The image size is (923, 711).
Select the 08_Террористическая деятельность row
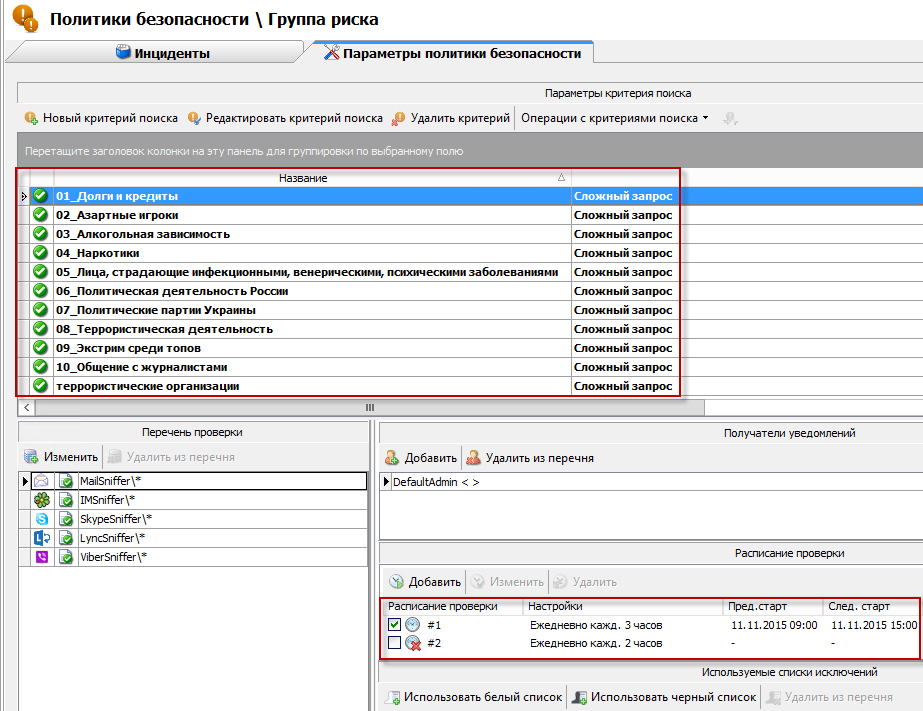pos(164,329)
